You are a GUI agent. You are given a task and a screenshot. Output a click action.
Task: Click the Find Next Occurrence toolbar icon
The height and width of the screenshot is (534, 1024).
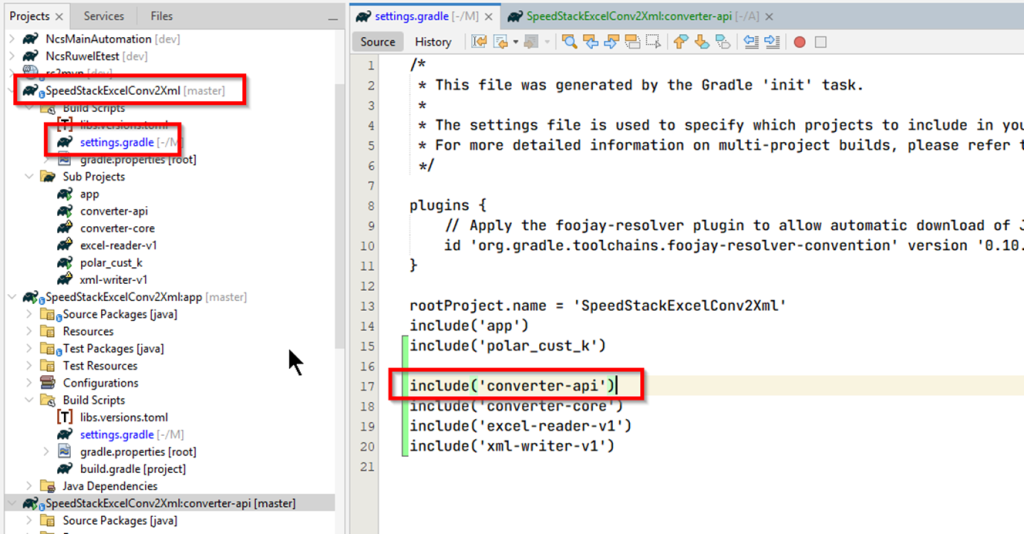point(611,42)
